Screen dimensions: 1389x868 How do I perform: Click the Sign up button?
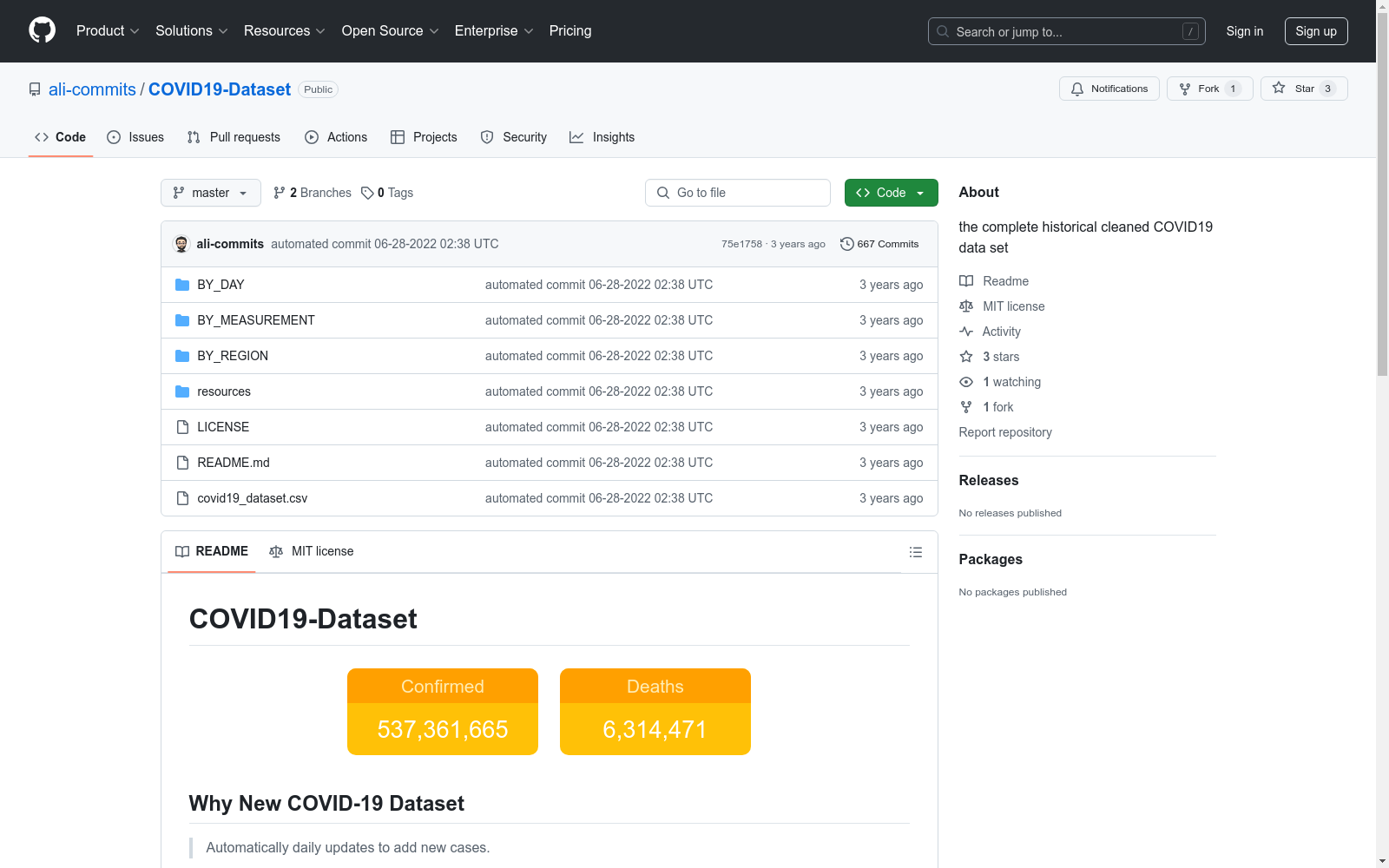(1316, 31)
